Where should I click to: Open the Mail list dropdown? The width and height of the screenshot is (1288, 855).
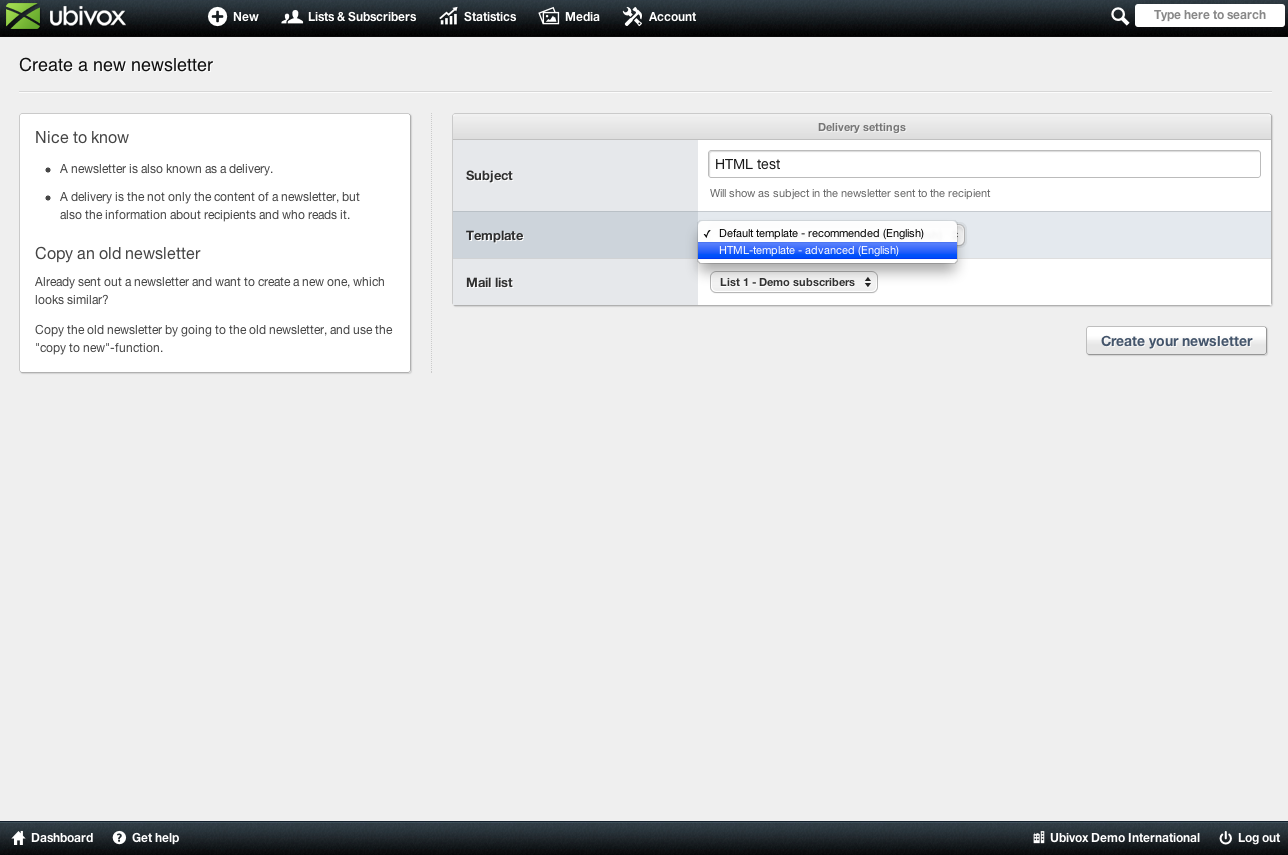[x=794, y=282]
